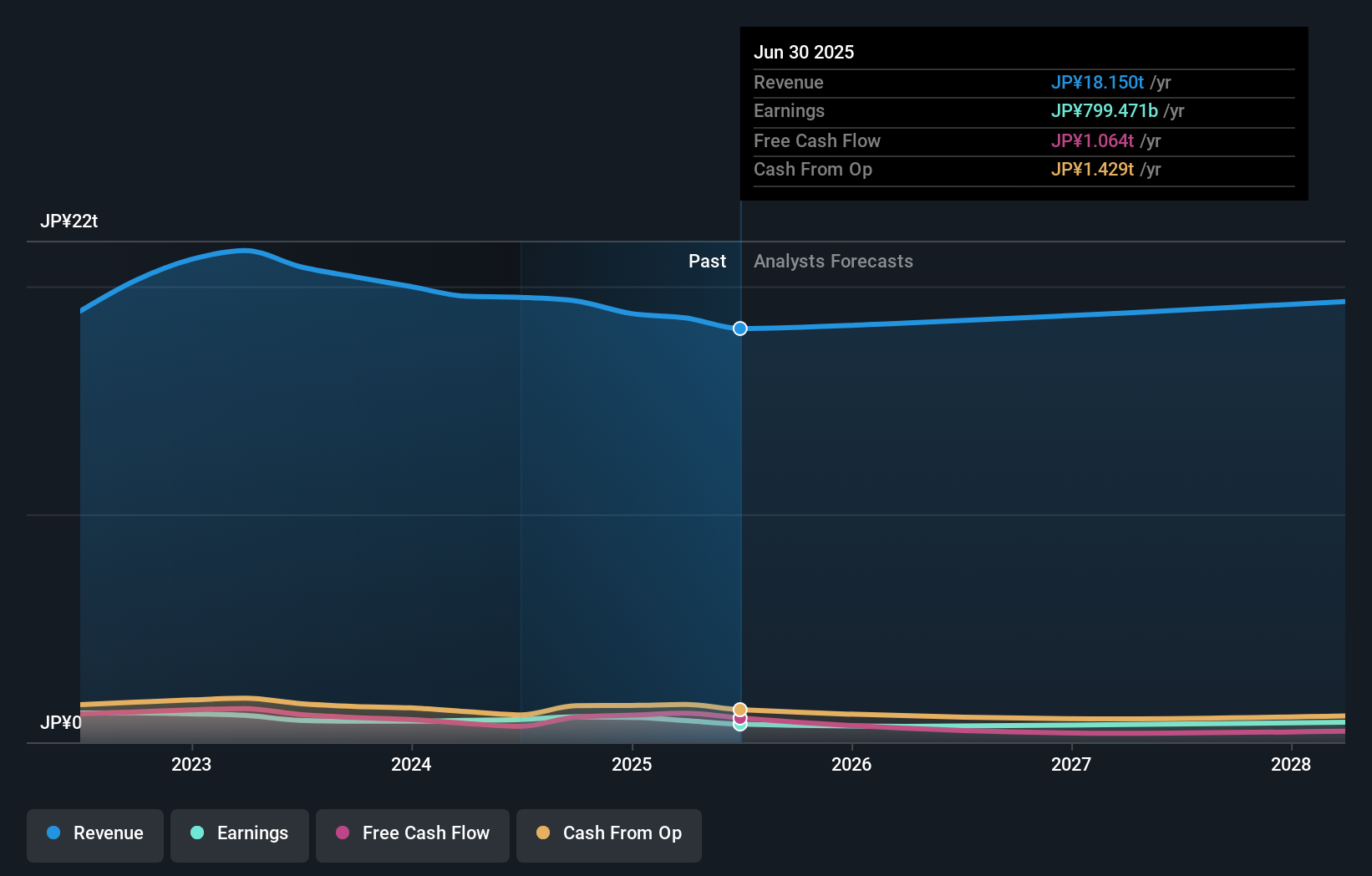Click the tooltip date 'Jun 30 2025'
This screenshot has height=876, width=1372.
(804, 52)
